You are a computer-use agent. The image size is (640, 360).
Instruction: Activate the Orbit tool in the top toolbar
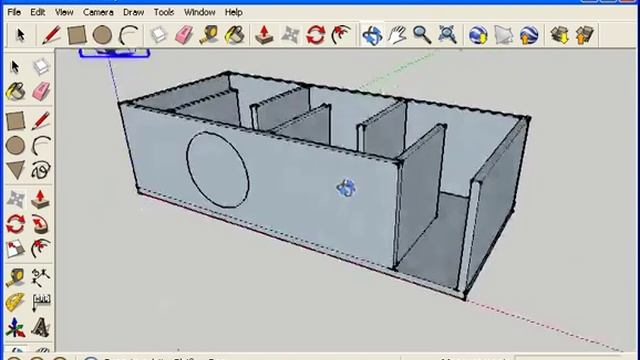[x=372, y=35]
